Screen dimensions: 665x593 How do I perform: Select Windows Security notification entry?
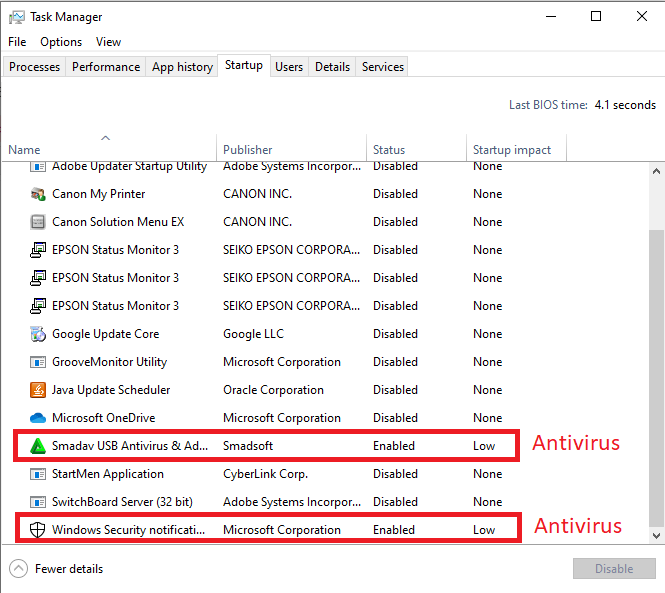[x=129, y=530]
